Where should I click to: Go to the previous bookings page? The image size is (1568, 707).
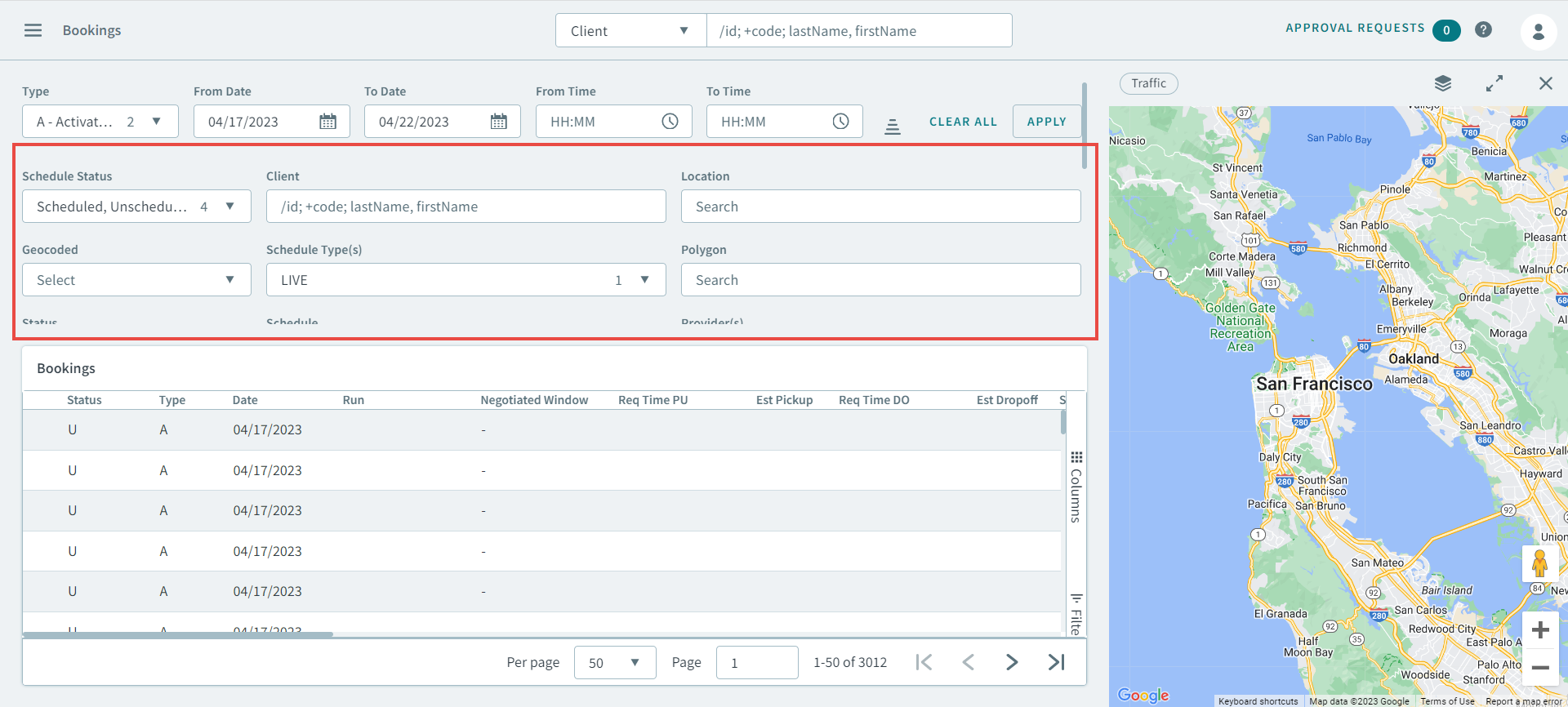(968, 662)
